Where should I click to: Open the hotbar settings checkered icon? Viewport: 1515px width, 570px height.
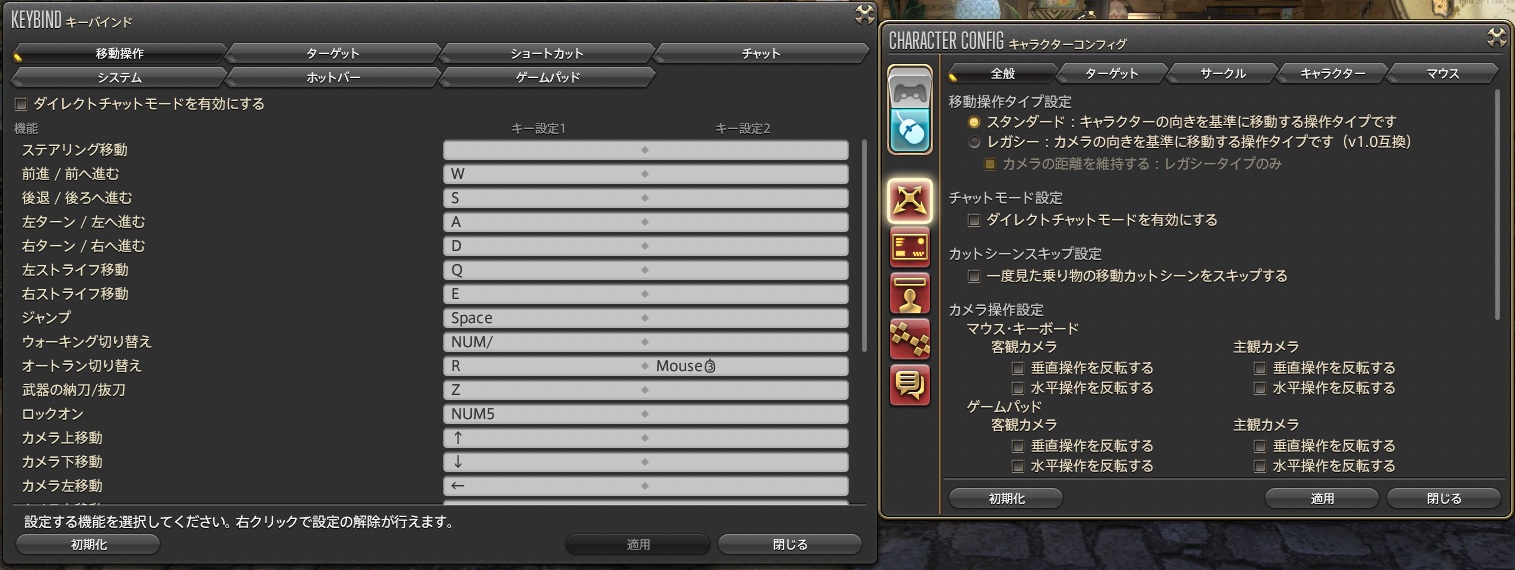click(x=910, y=339)
